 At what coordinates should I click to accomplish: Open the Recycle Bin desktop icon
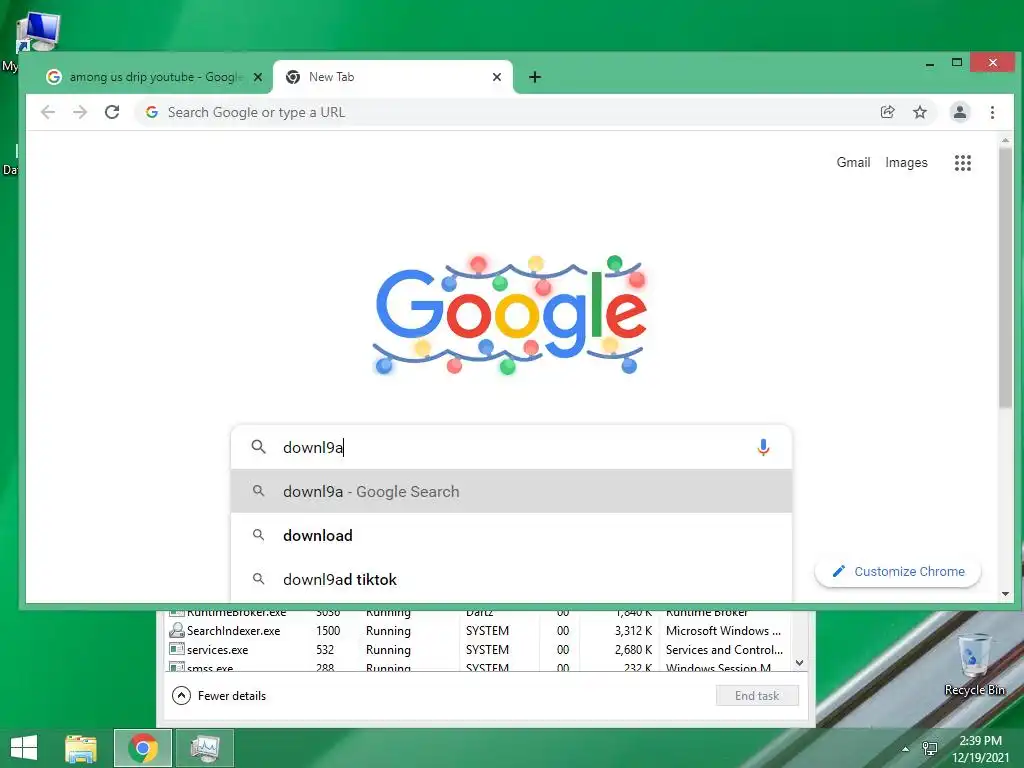tap(974, 665)
